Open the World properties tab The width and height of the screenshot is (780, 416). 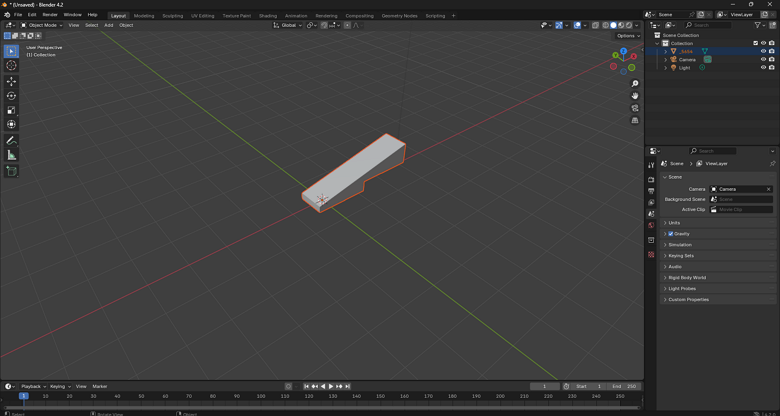tap(651, 225)
